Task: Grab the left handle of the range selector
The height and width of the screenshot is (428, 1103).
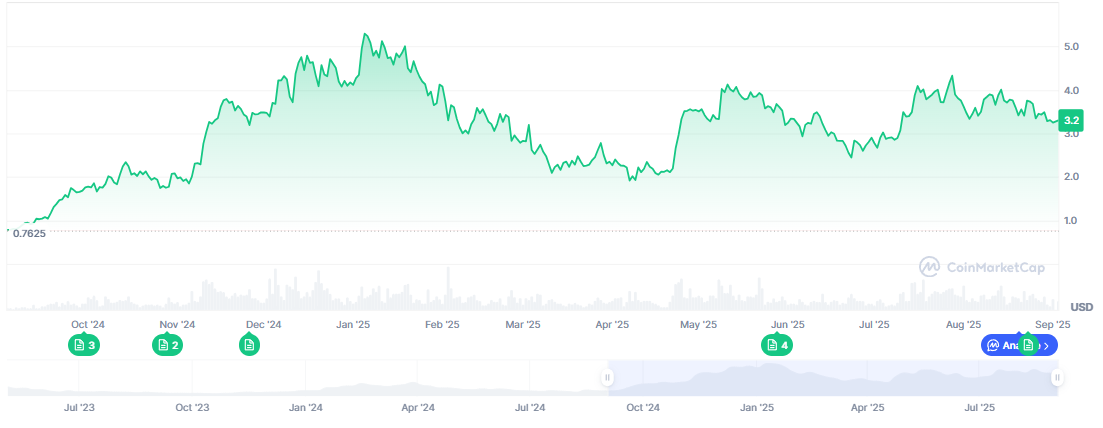Action: pos(607,377)
